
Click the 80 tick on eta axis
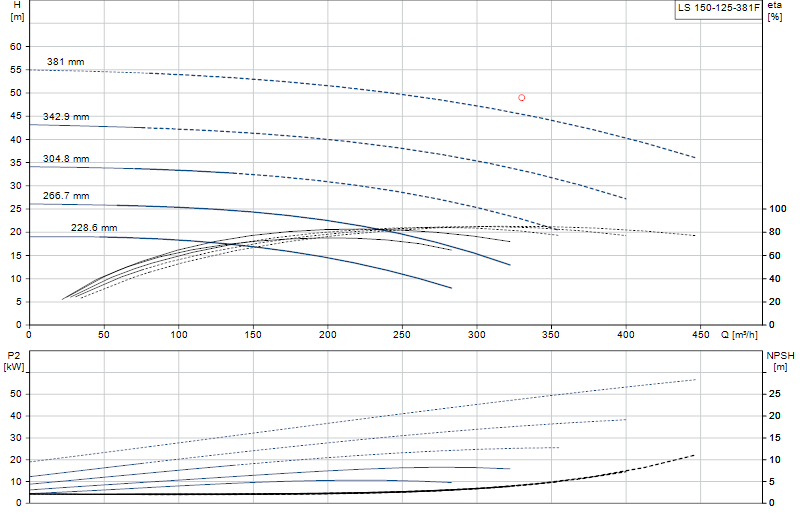click(775, 232)
